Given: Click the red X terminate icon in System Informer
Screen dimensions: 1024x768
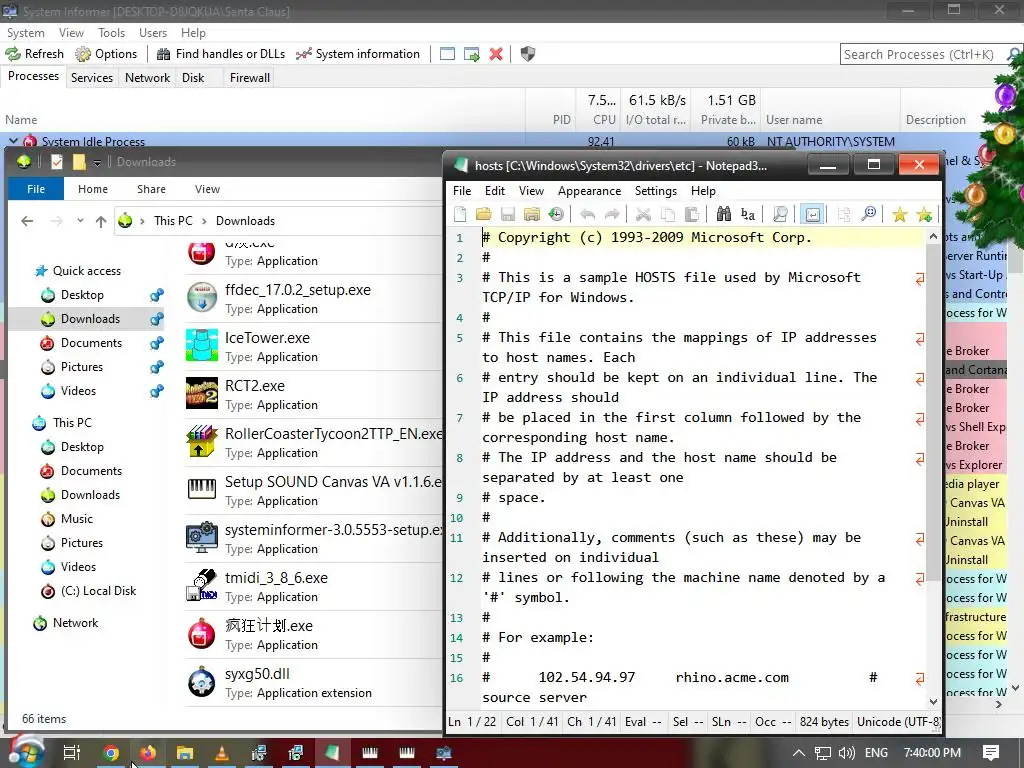Looking at the screenshot, I should pyautogui.click(x=496, y=54).
